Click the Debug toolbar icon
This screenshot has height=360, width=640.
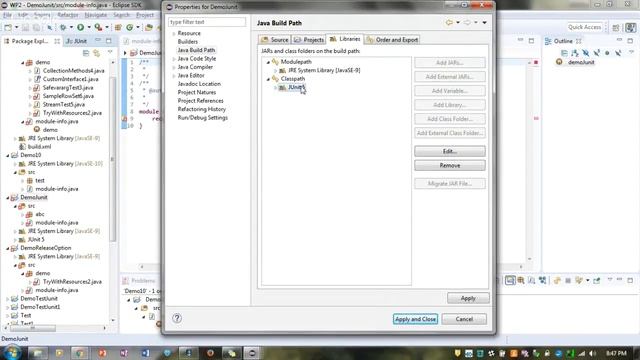pos(63,27)
